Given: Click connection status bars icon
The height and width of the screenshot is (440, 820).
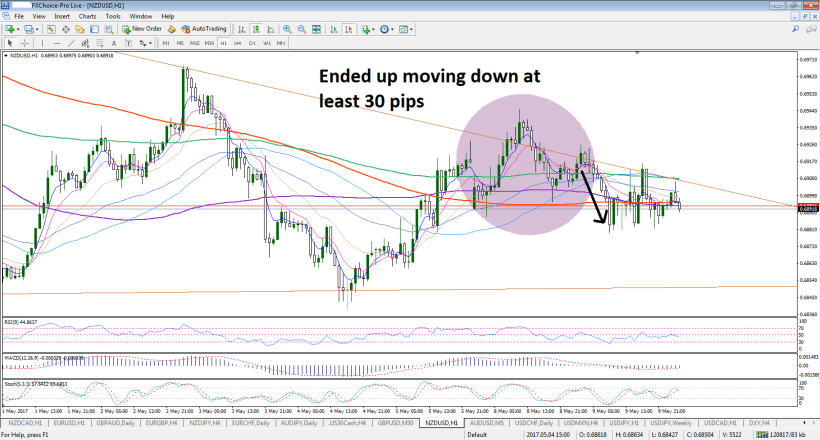Looking at the screenshot, I should point(762,435).
